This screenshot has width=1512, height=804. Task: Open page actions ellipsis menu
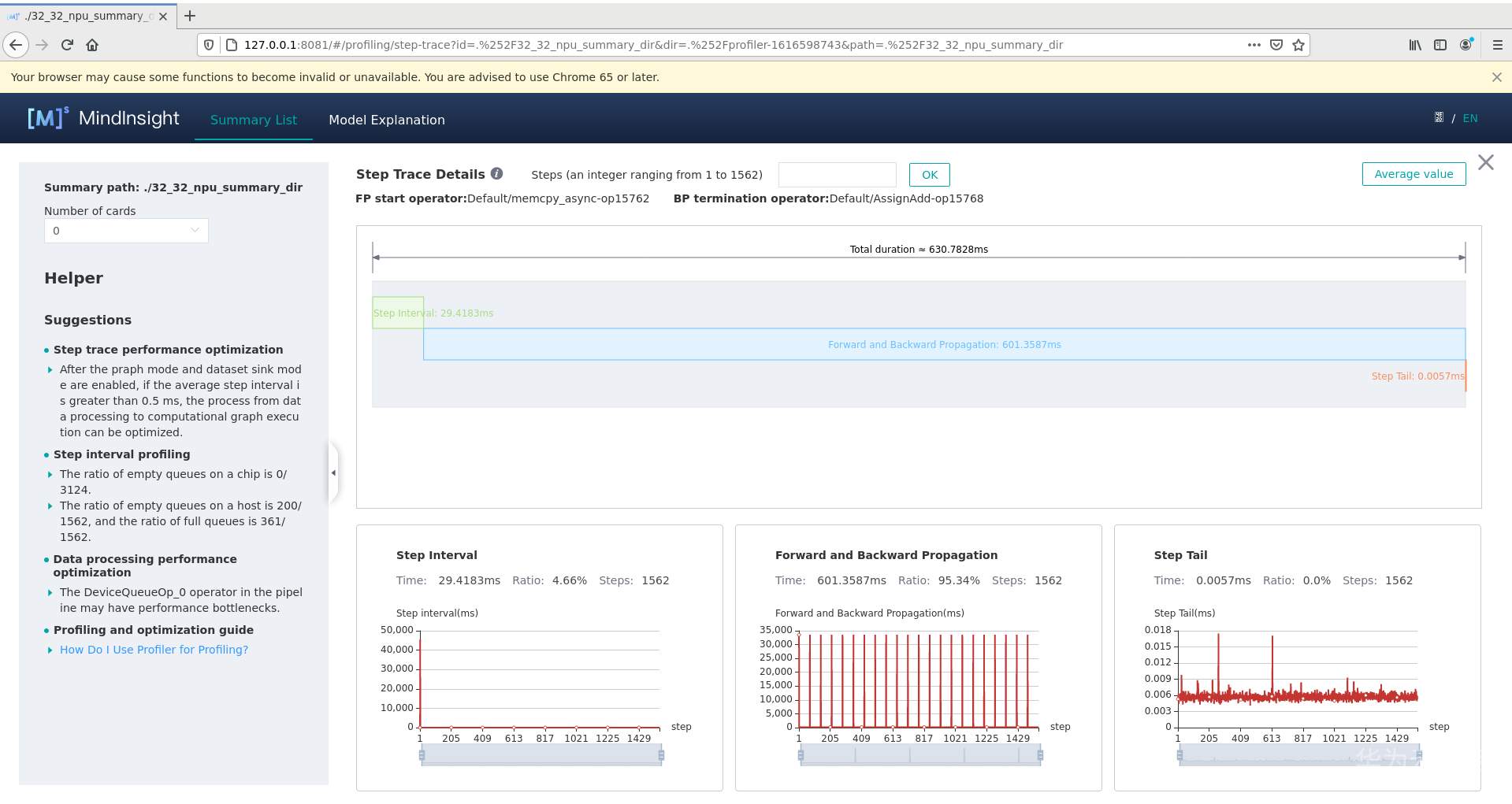tap(1254, 45)
